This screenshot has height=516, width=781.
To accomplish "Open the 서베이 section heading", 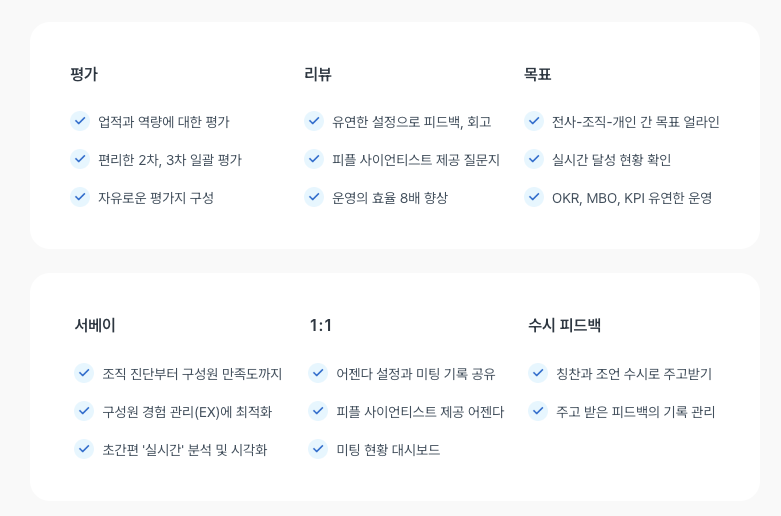I will coord(95,325).
